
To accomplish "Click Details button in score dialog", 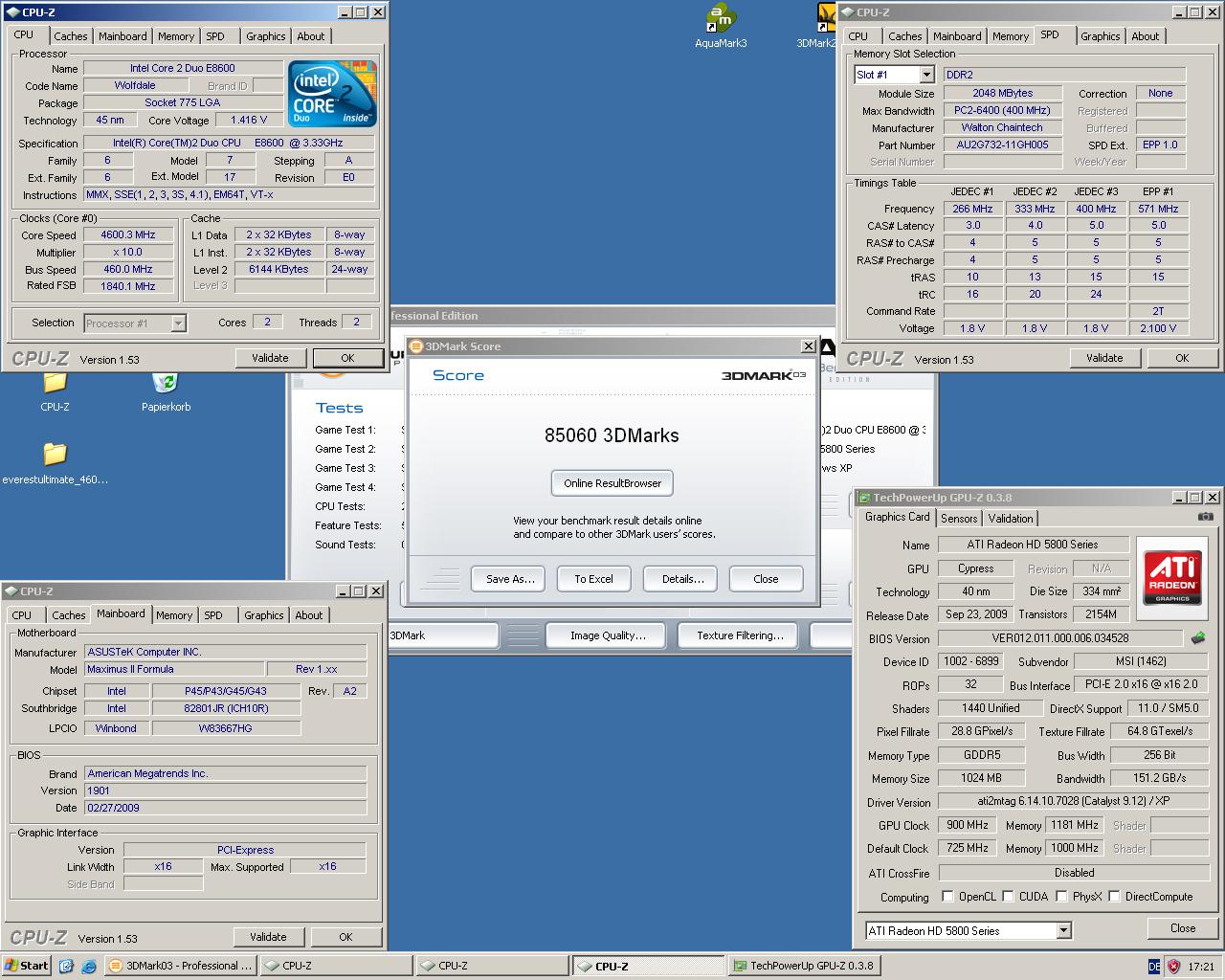I will point(682,579).
